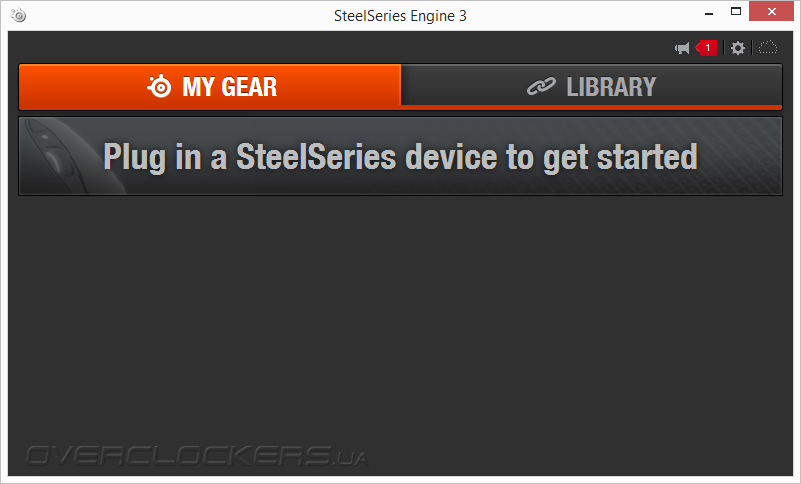Open the announcements megaphone icon
This screenshot has height=484, width=801.
(682, 48)
